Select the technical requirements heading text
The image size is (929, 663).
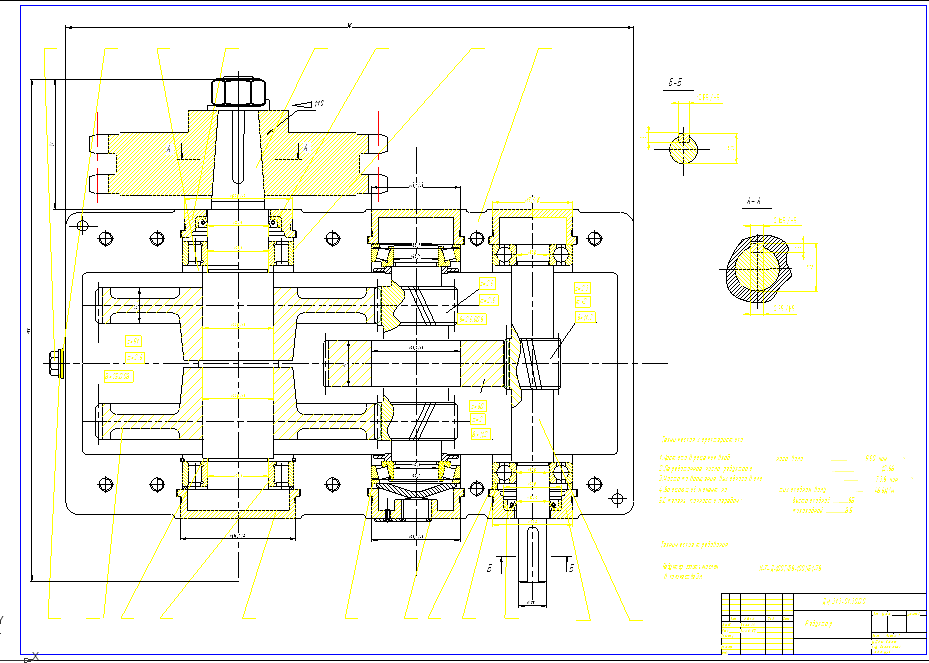pos(694,544)
